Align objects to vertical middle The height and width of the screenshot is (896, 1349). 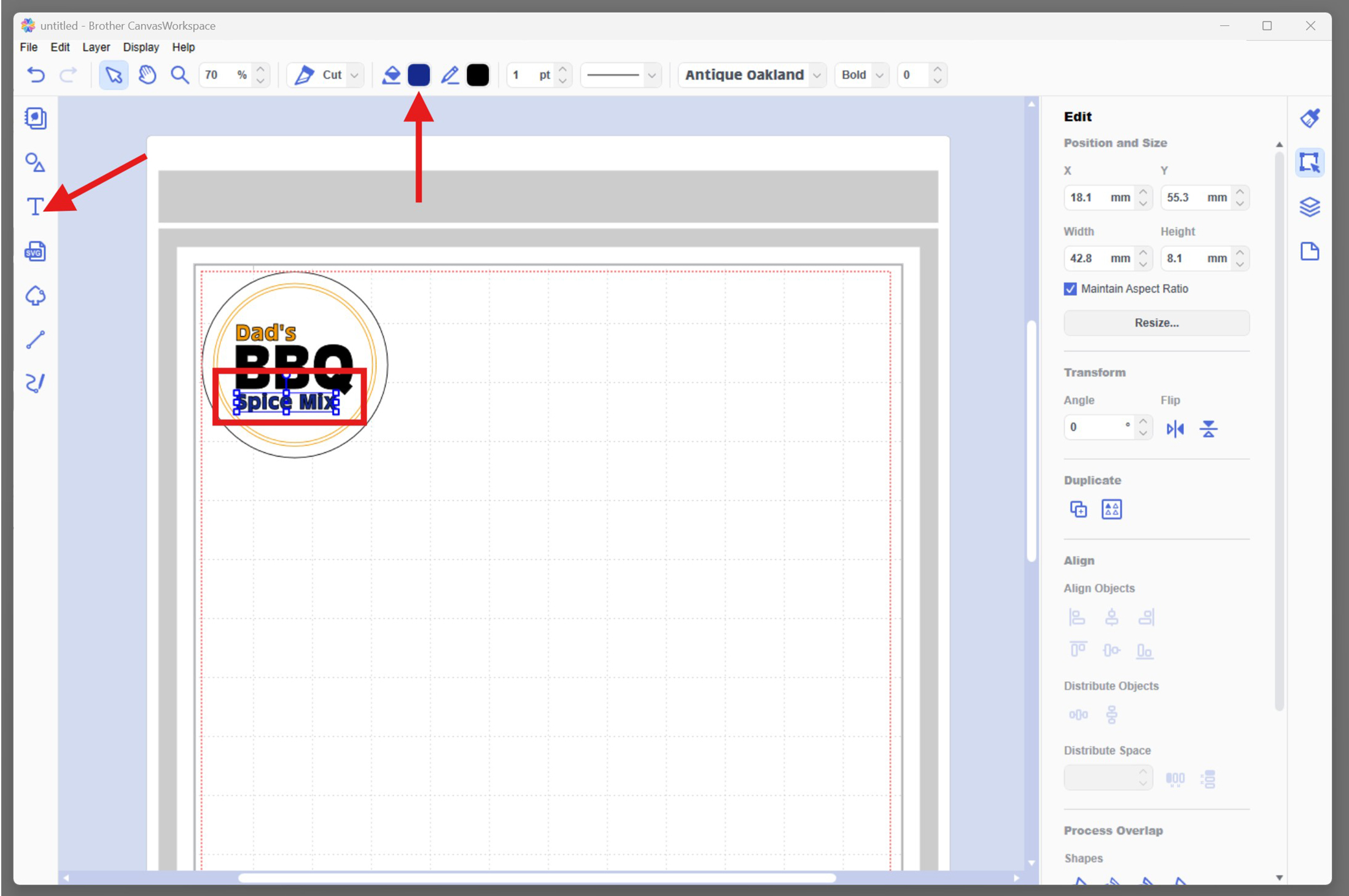[1111, 650]
